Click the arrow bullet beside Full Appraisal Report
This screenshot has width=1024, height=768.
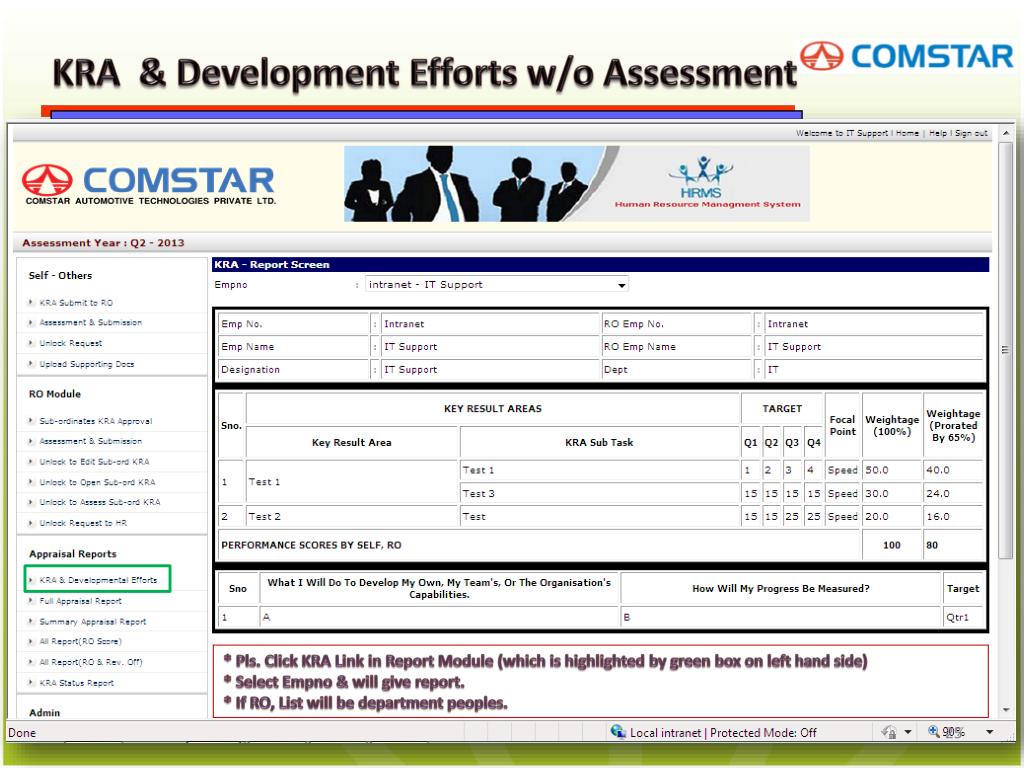31,600
